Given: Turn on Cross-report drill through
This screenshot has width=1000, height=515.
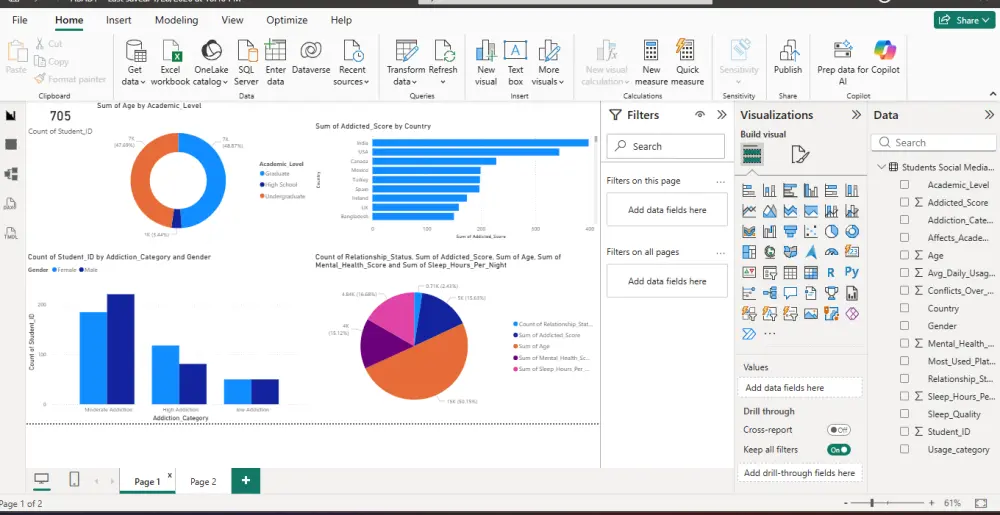Looking at the screenshot, I should point(839,430).
